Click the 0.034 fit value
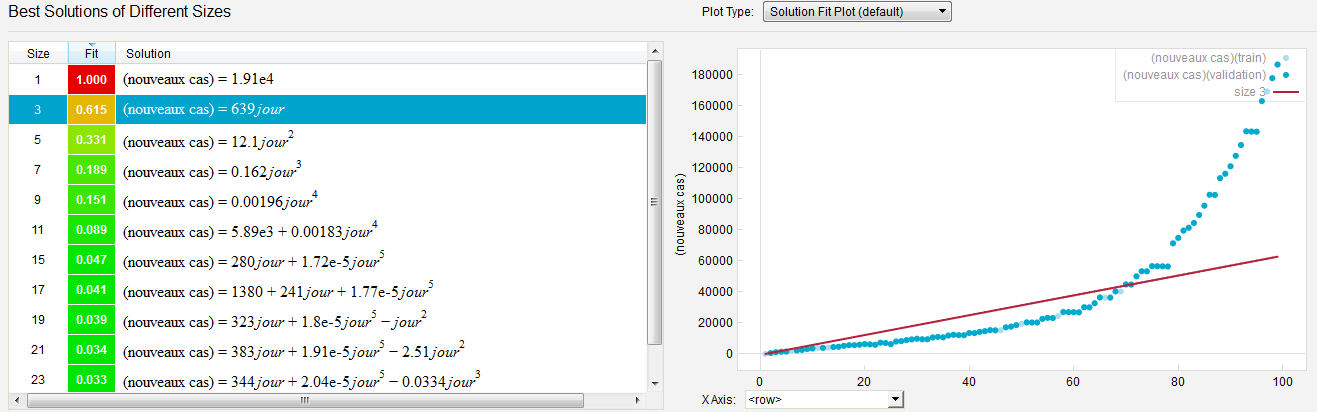Viewport: 1317px width, 412px height. pyautogui.click(x=91, y=350)
